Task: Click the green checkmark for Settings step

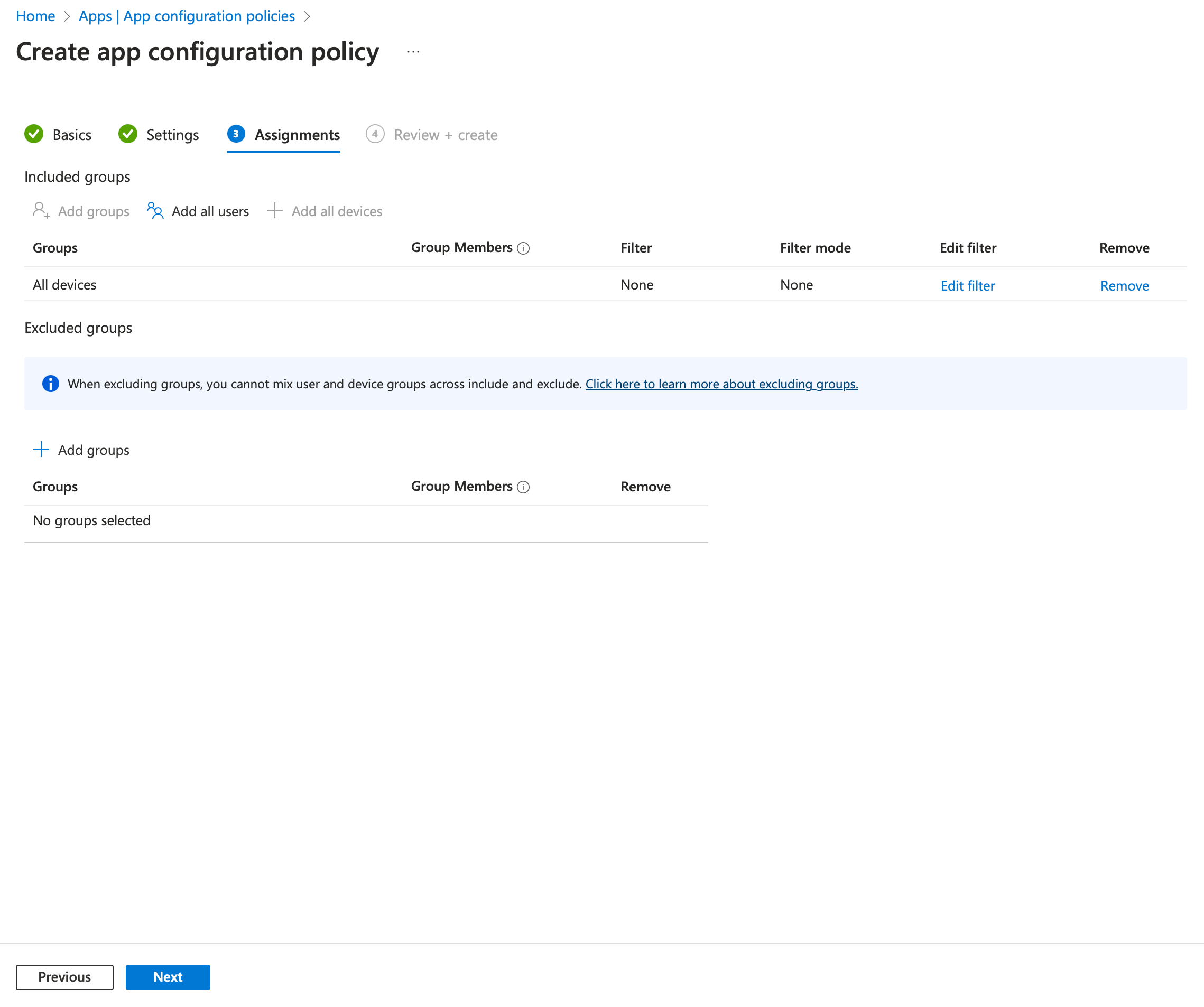Action: pos(127,134)
